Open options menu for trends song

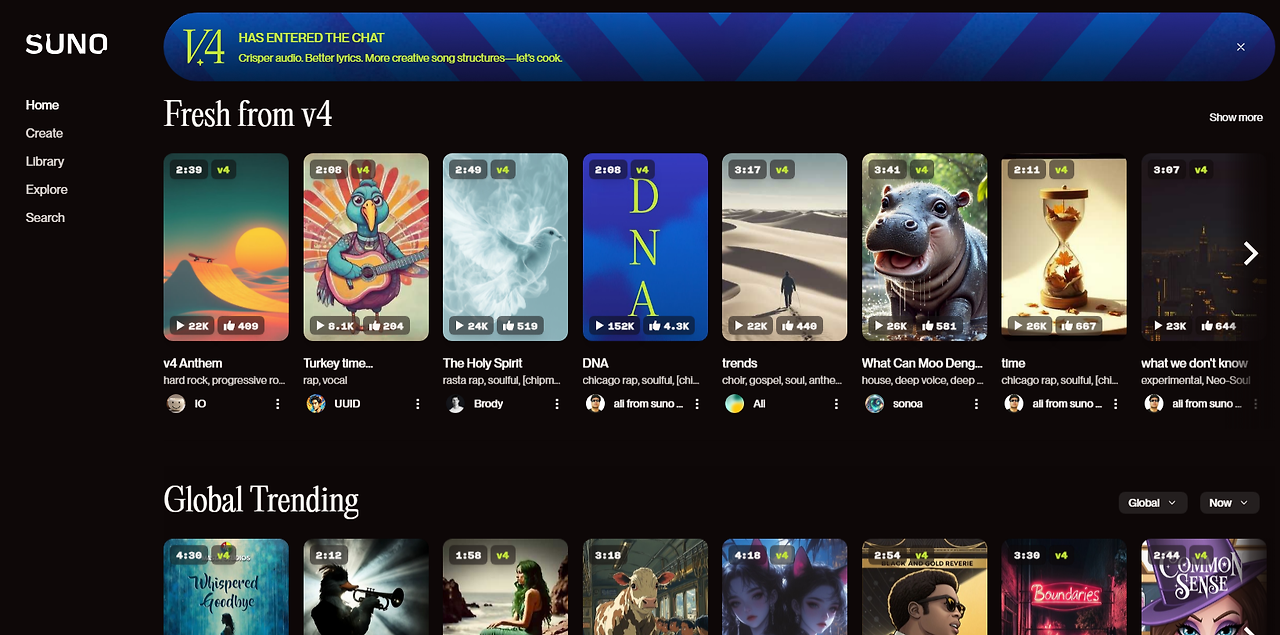(x=836, y=404)
